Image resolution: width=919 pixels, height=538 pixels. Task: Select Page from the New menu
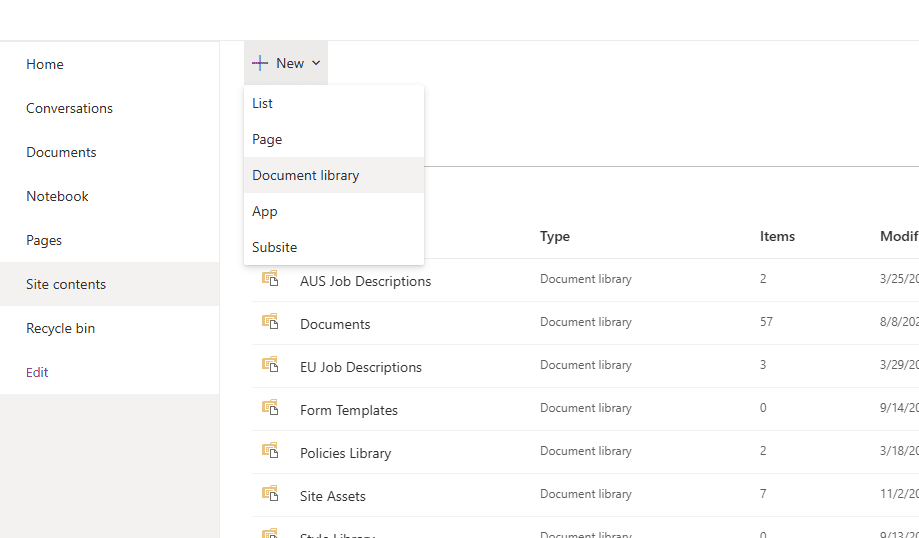click(x=267, y=139)
